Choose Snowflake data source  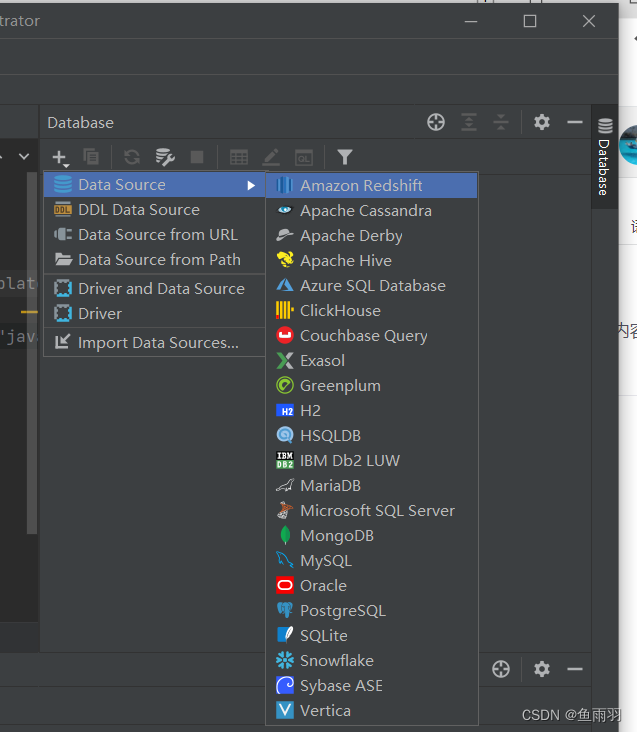point(372,661)
